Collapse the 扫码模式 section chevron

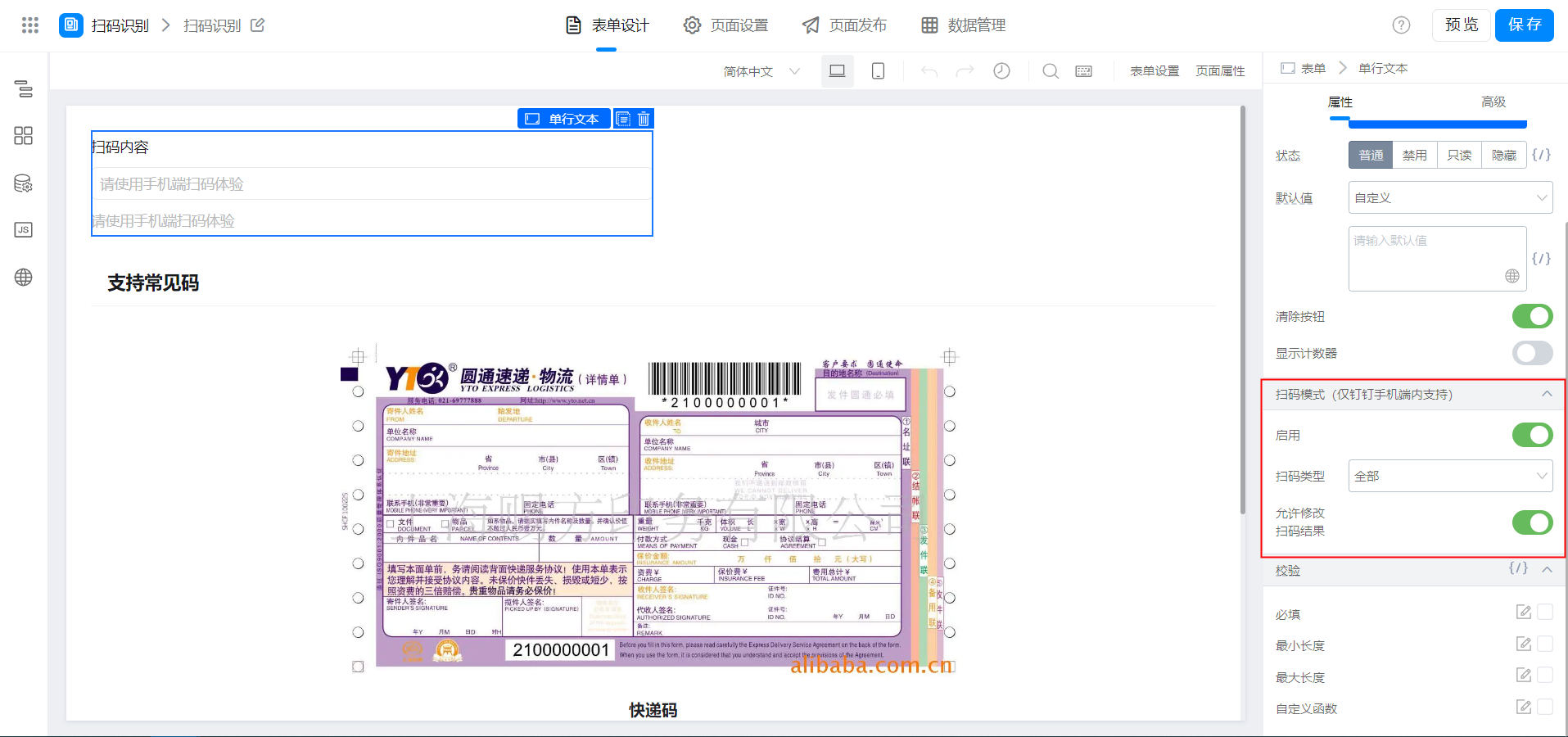tap(1547, 394)
